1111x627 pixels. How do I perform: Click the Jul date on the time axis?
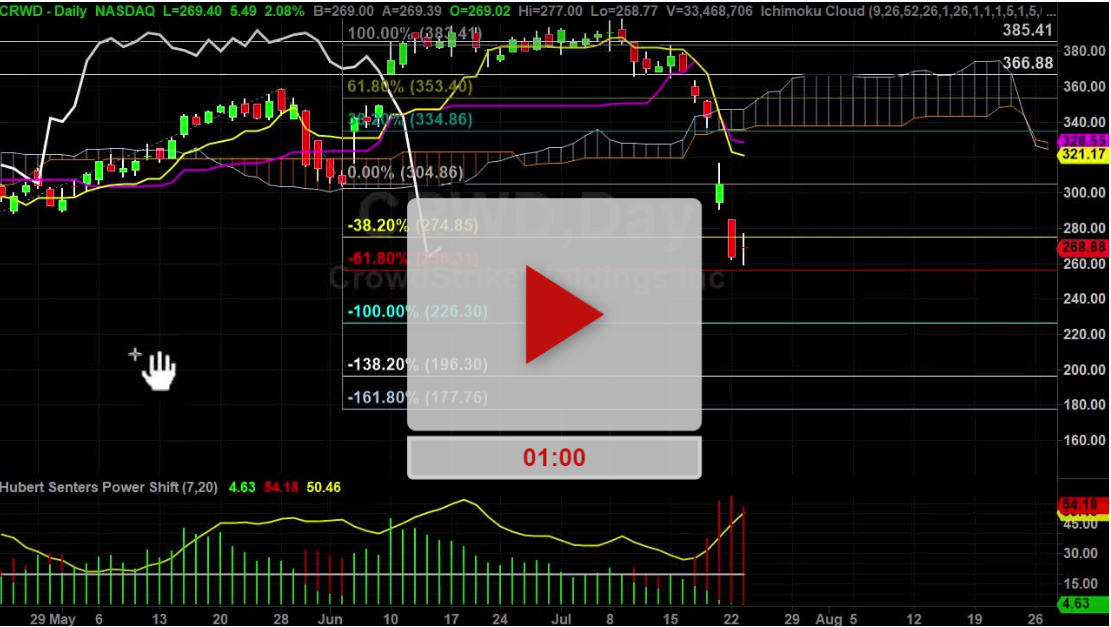561,619
